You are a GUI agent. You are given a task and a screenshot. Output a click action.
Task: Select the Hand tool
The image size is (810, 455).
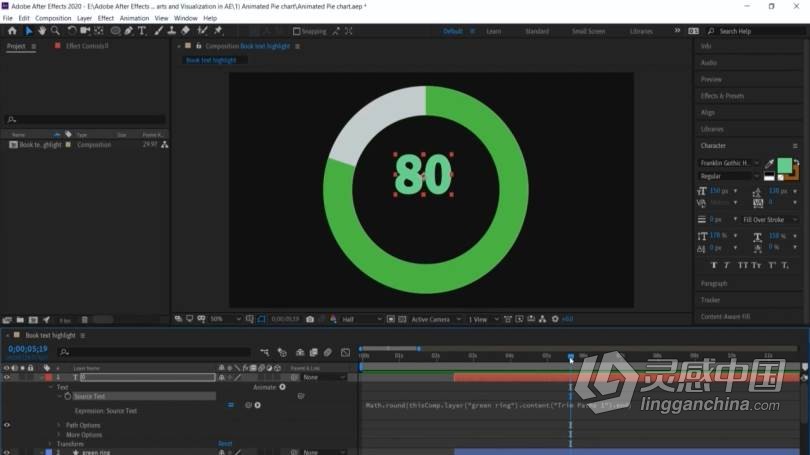(42, 31)
